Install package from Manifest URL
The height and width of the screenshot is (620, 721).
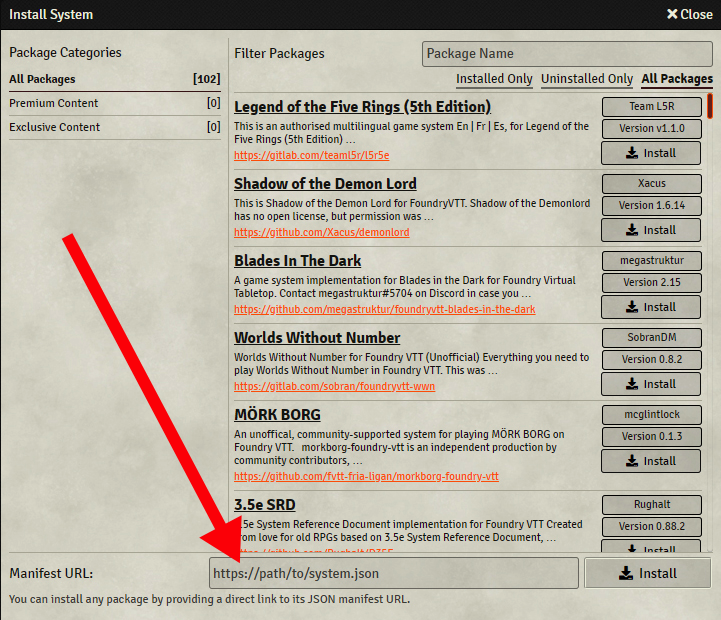(647, 573)
